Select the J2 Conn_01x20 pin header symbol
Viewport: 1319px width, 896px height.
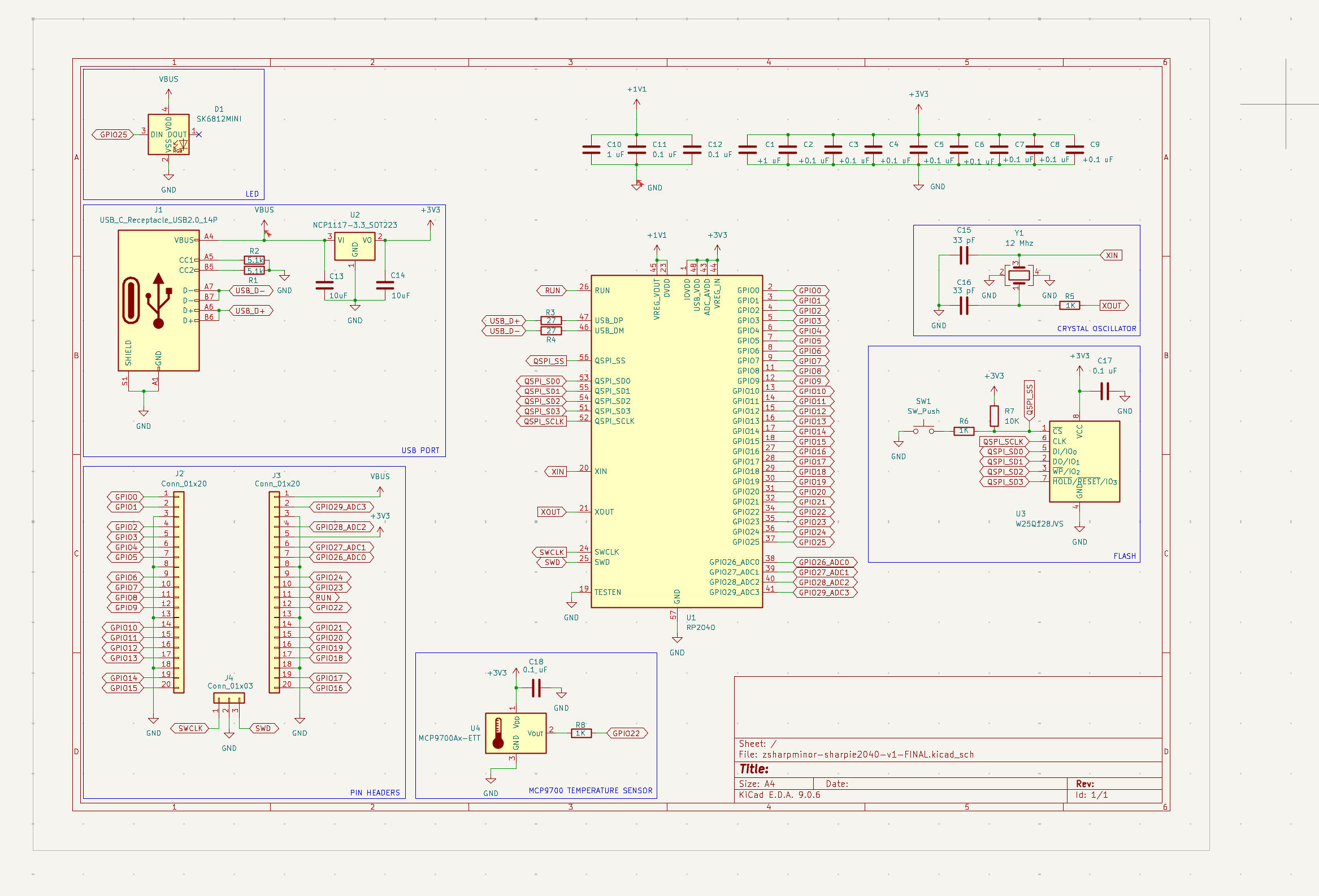click(179, 592)
